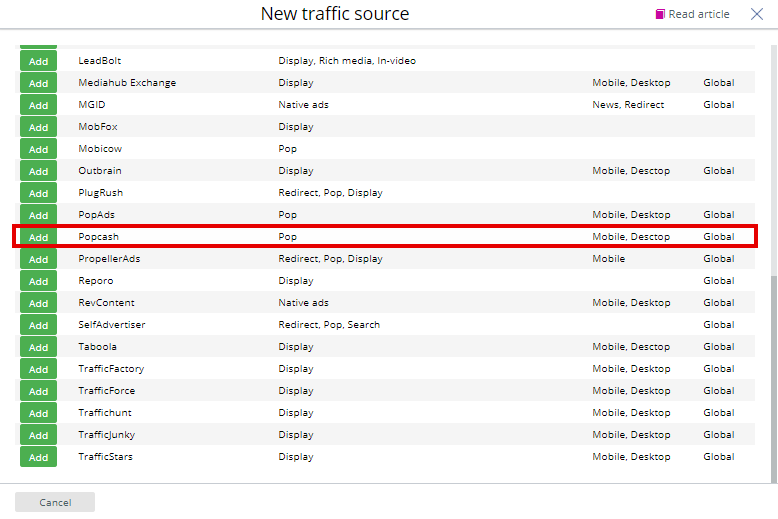Click 'Global' in the Mediahub Exchange row

[718, 82]
